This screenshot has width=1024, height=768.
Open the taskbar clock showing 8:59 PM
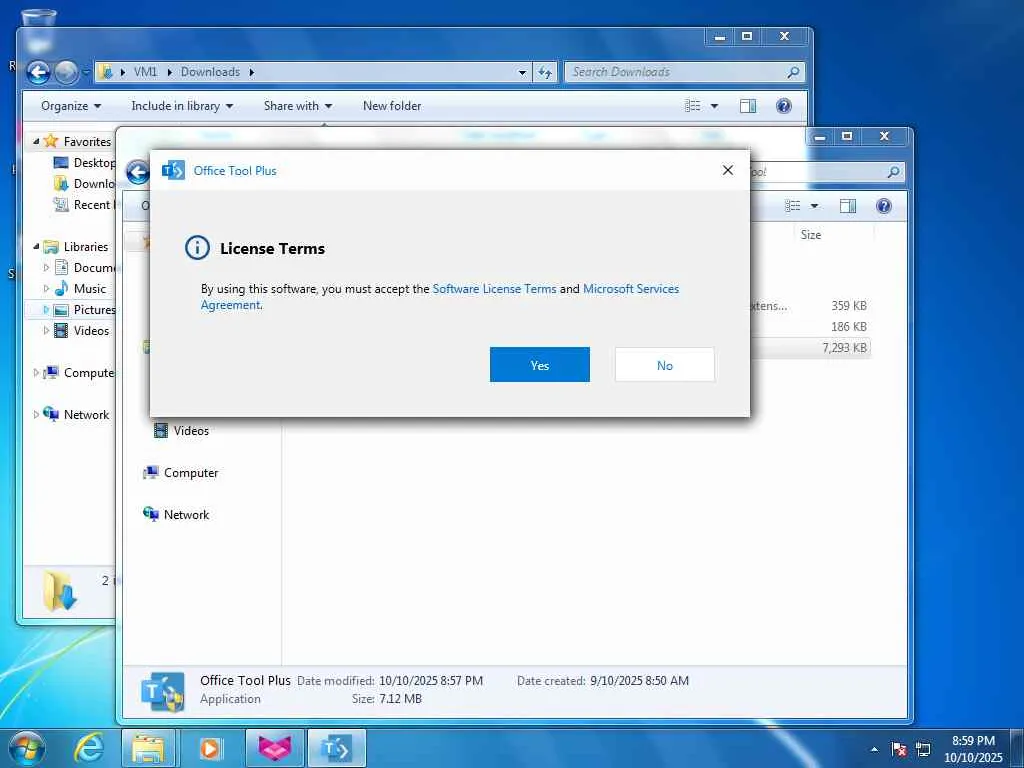(x=973, y=749)
